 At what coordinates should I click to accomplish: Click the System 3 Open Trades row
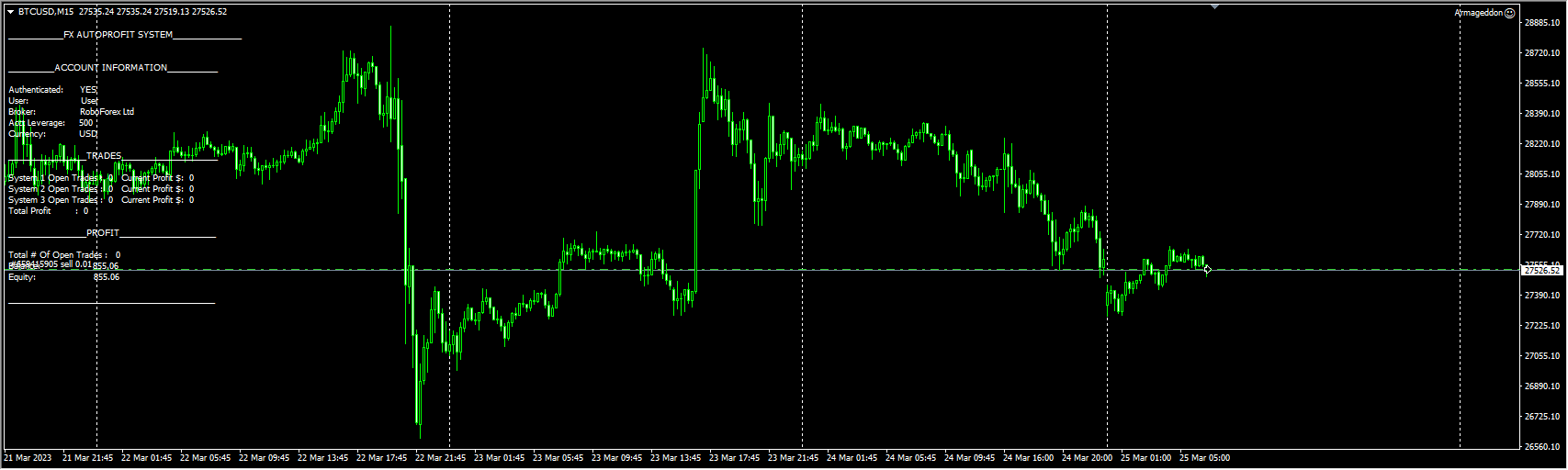101,200
